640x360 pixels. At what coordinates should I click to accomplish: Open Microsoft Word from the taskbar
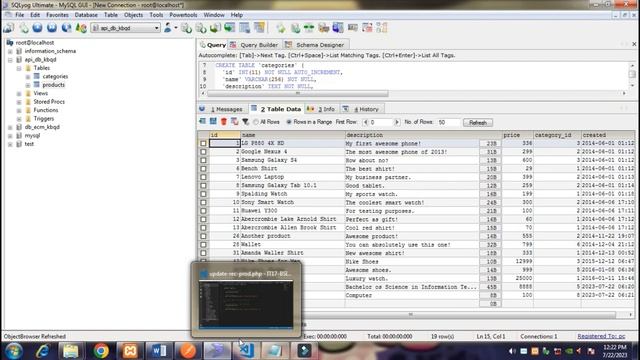tap(159, 351)
